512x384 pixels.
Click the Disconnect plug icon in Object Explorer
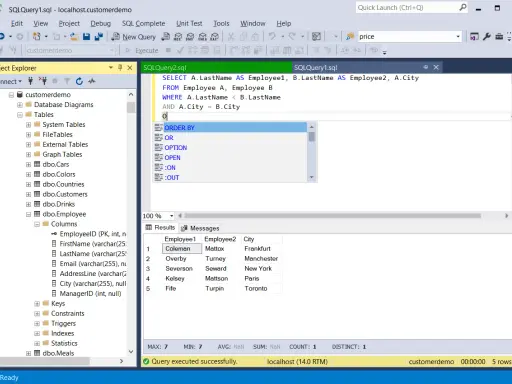tap(43, 81)
